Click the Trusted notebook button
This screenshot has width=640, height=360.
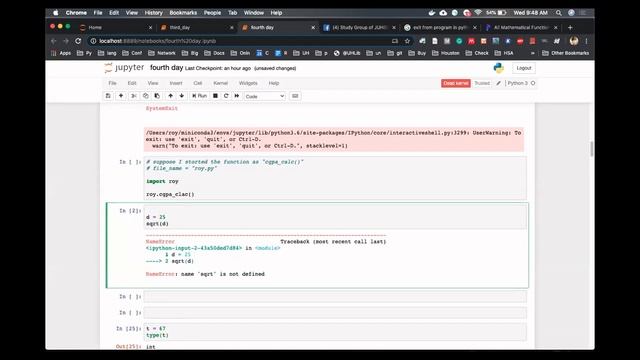482,83
